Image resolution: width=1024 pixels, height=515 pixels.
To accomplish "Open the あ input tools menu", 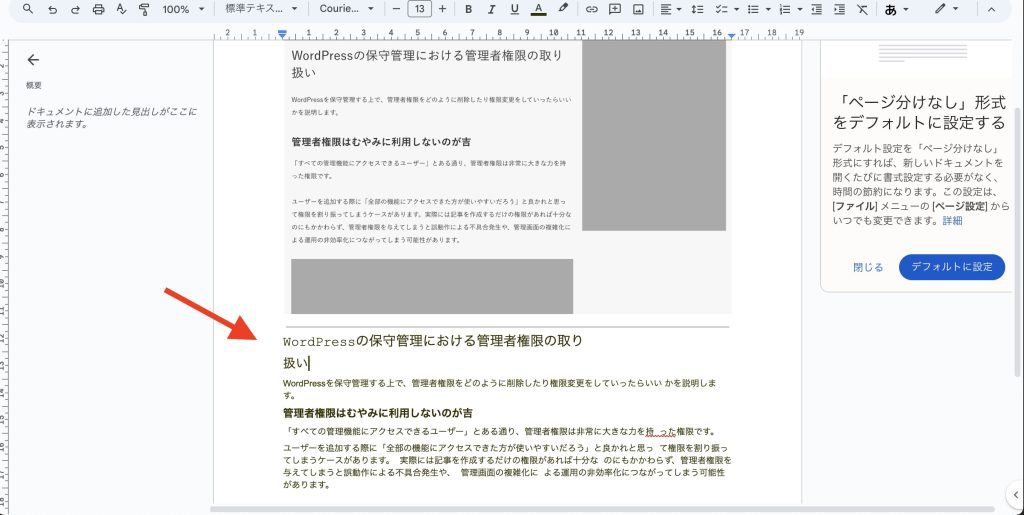I will (x=896, y=9).
